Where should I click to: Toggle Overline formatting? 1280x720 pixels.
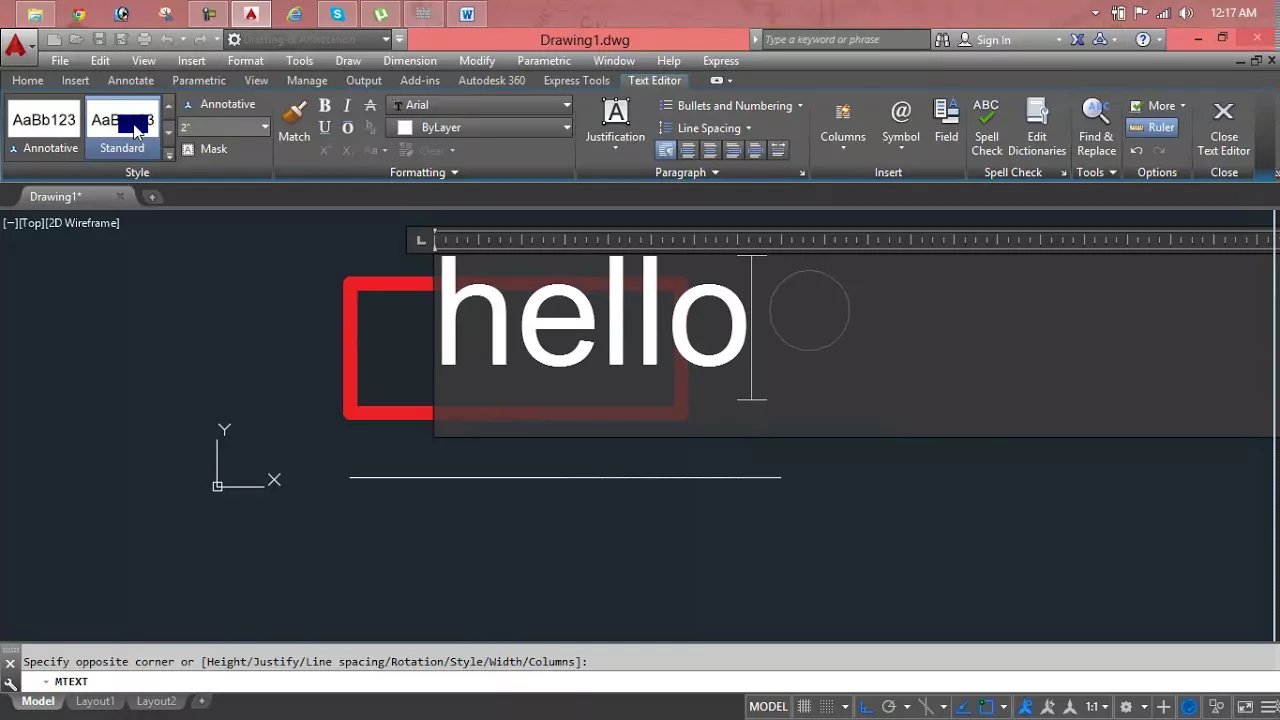tap(347, 127)
